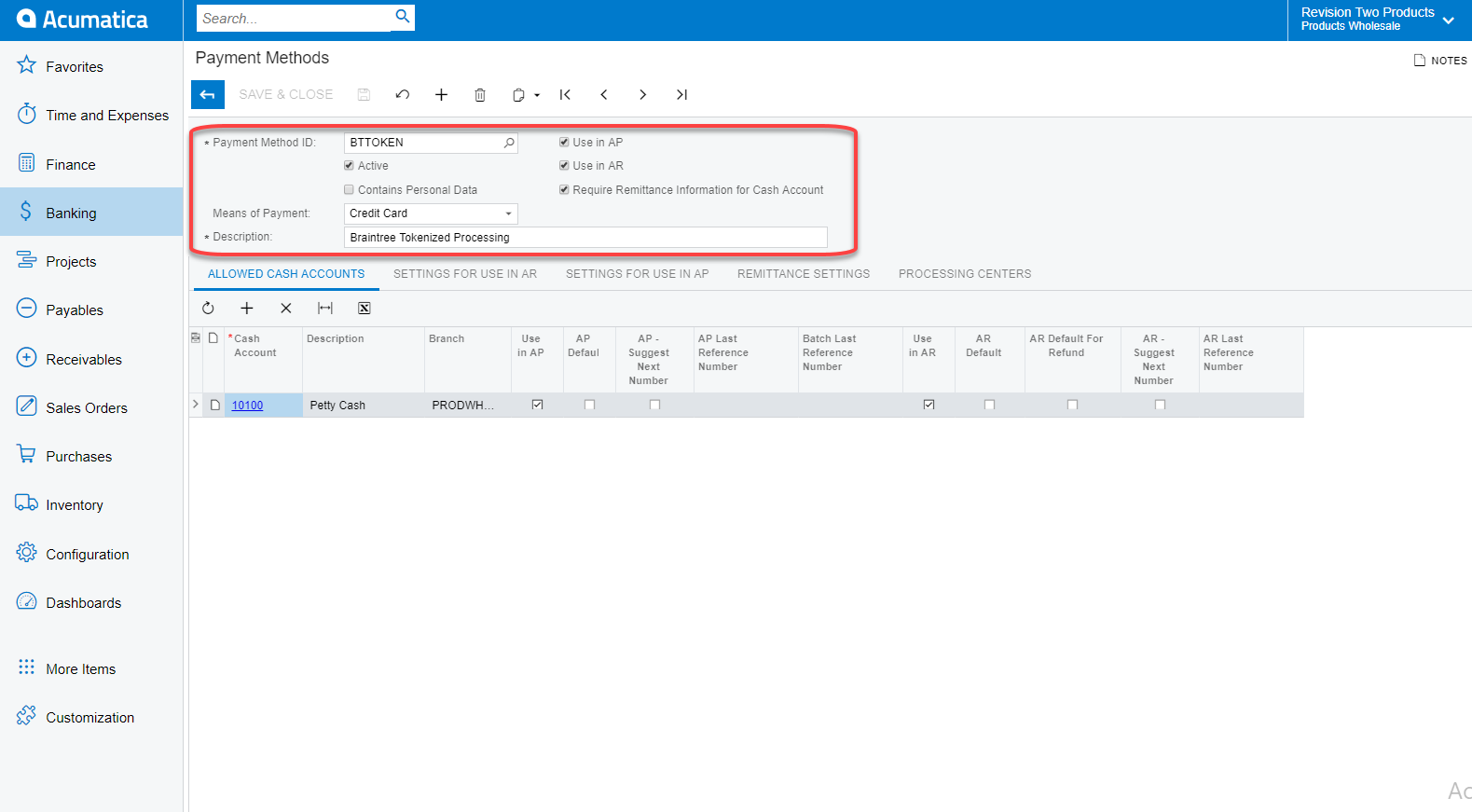Click the Description text field
This screenshot has height=812, width=1472.
[x=585, y=238]
